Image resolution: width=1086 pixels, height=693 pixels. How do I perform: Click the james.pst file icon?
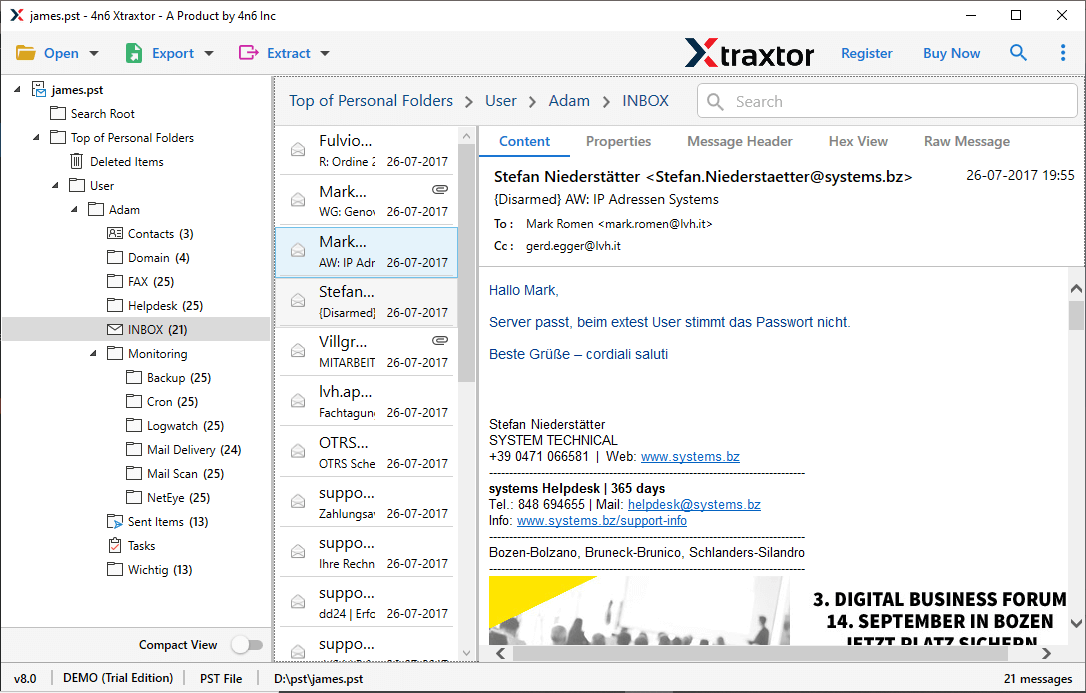coord(39,89)
